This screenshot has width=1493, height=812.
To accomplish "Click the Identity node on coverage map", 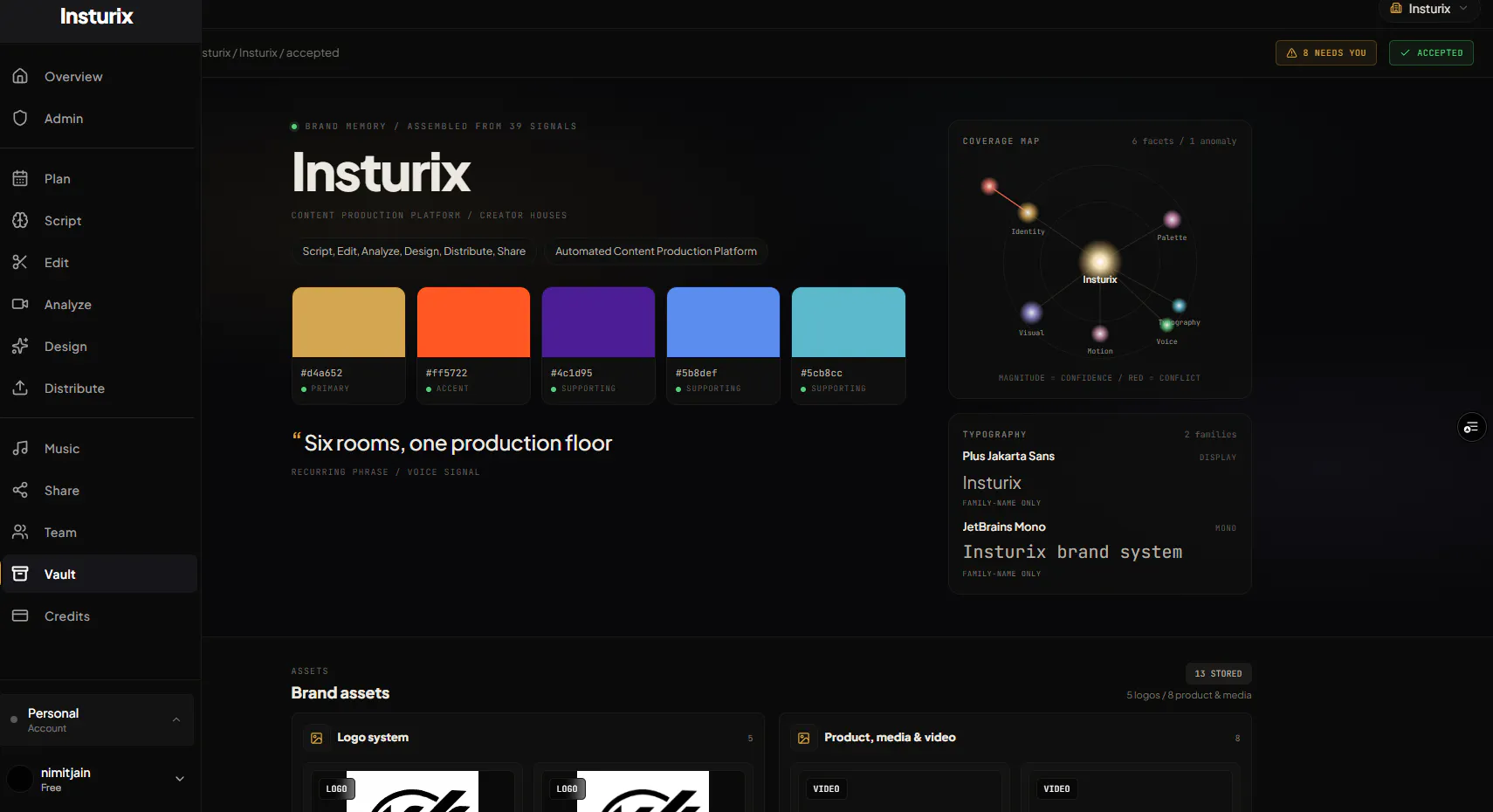I will 1028,212.
